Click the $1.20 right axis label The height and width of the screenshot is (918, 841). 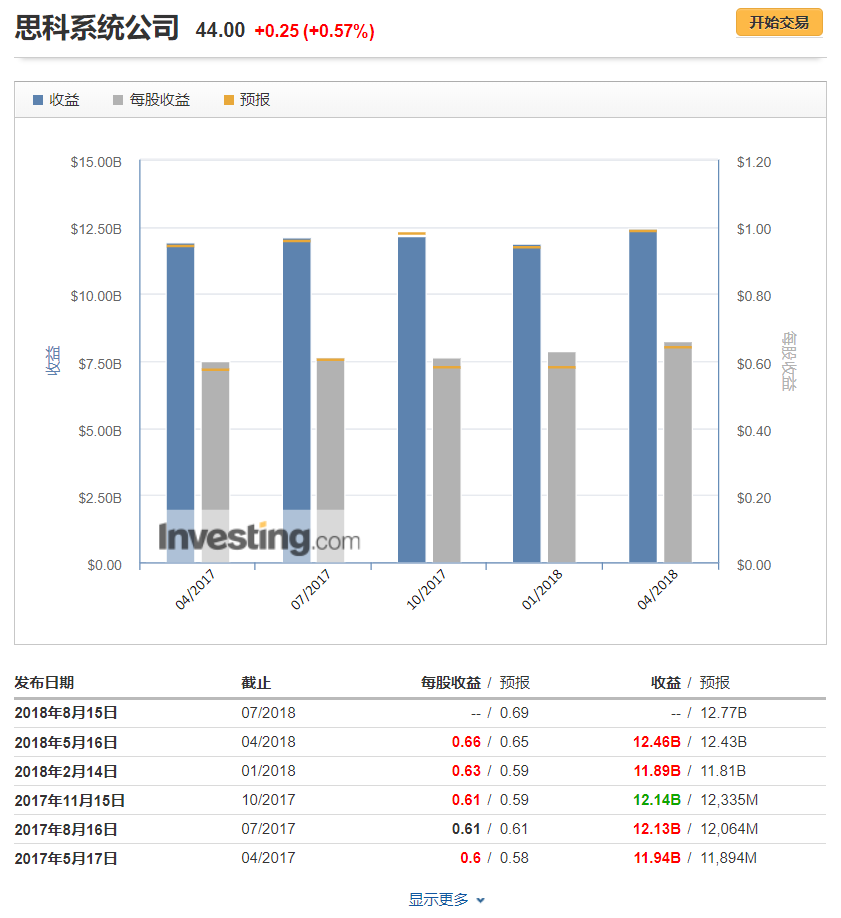click(754, 162)
